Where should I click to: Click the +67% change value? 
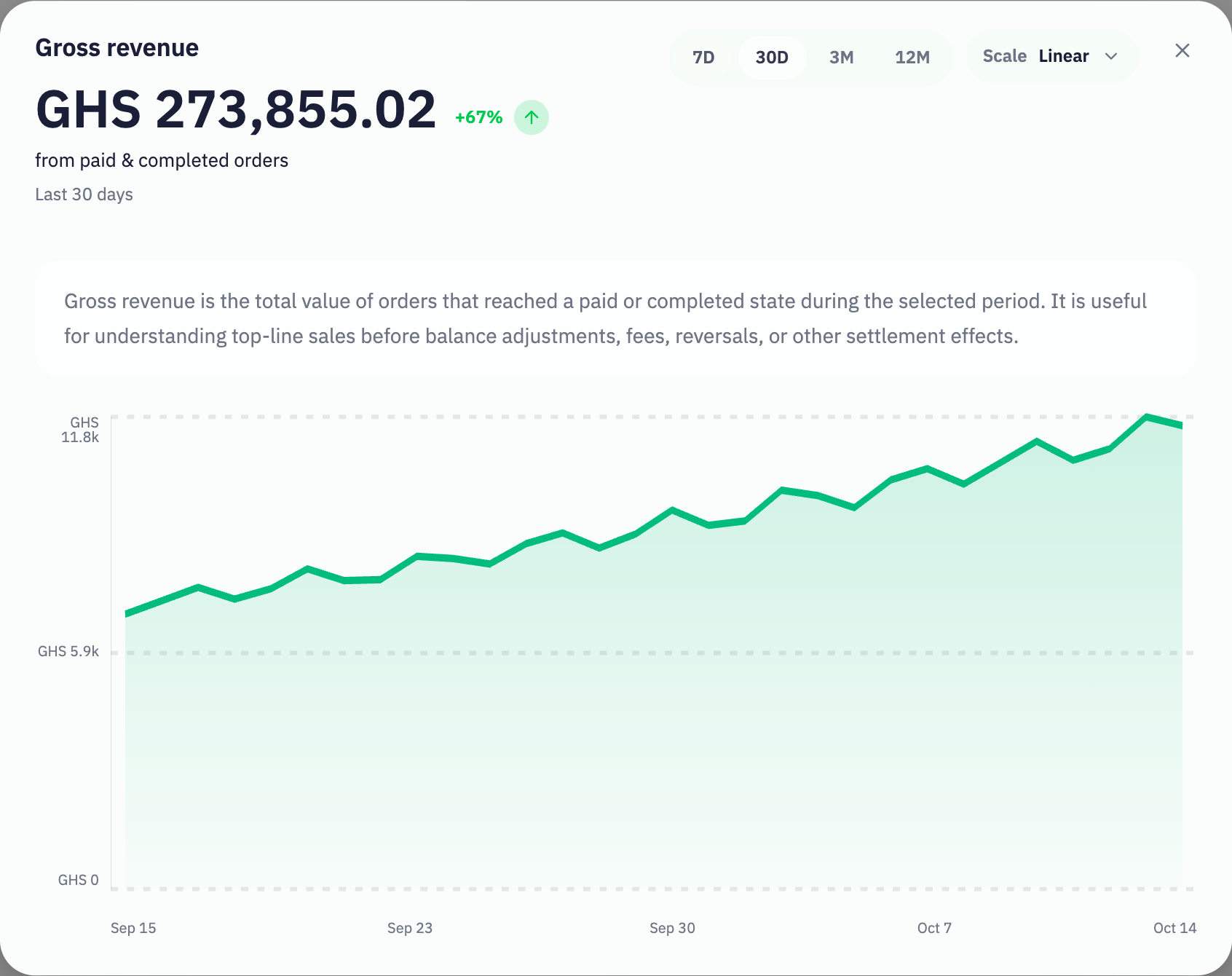click(x=478, y=117)
